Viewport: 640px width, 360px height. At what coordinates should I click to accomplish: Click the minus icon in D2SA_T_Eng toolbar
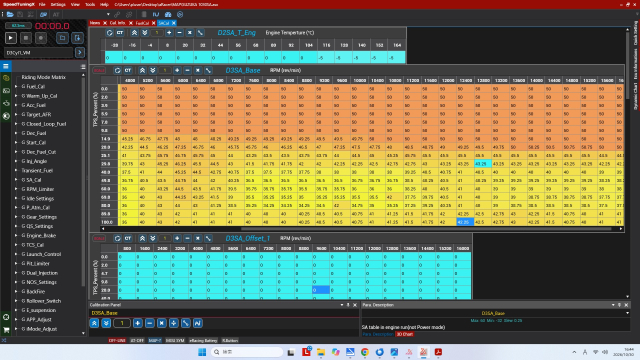tap(179, 33)
